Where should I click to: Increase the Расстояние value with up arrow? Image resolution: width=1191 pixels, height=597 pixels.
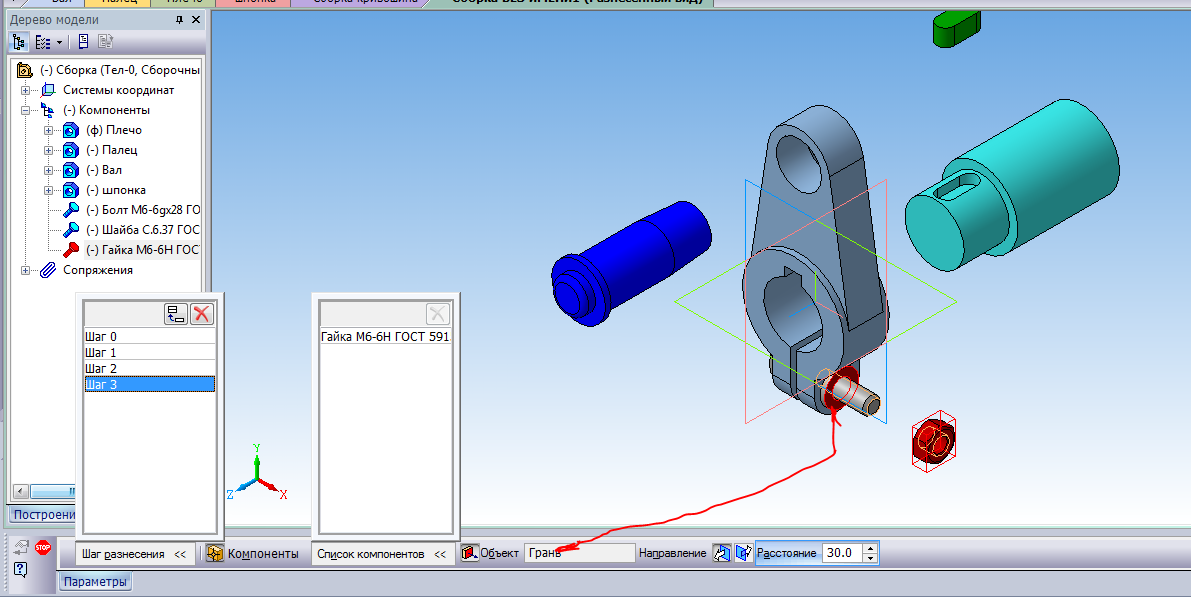click(x=870, y=548)
